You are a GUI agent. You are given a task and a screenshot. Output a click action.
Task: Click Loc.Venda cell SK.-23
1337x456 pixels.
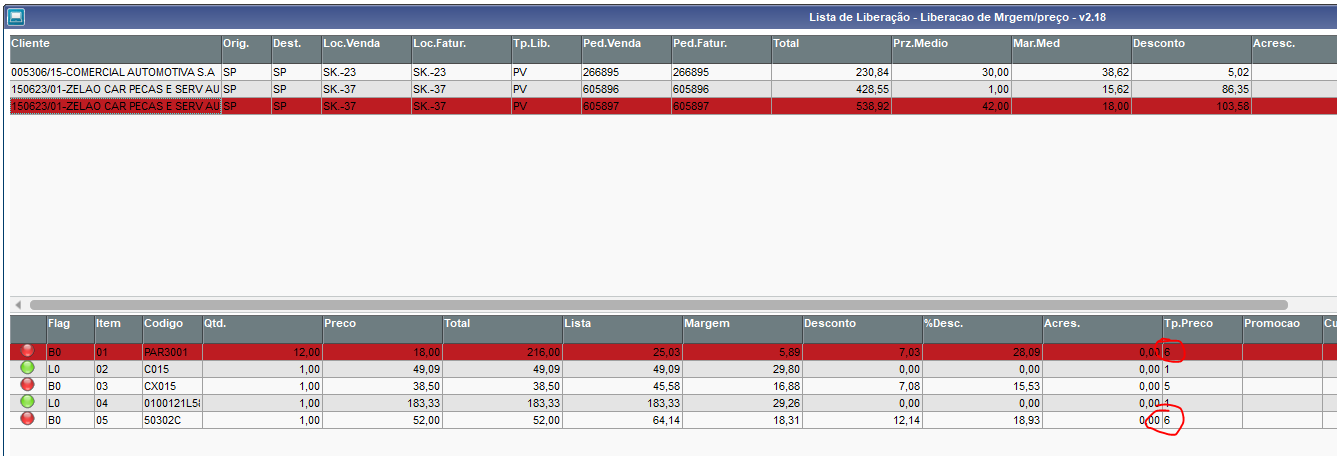(366, 73)
